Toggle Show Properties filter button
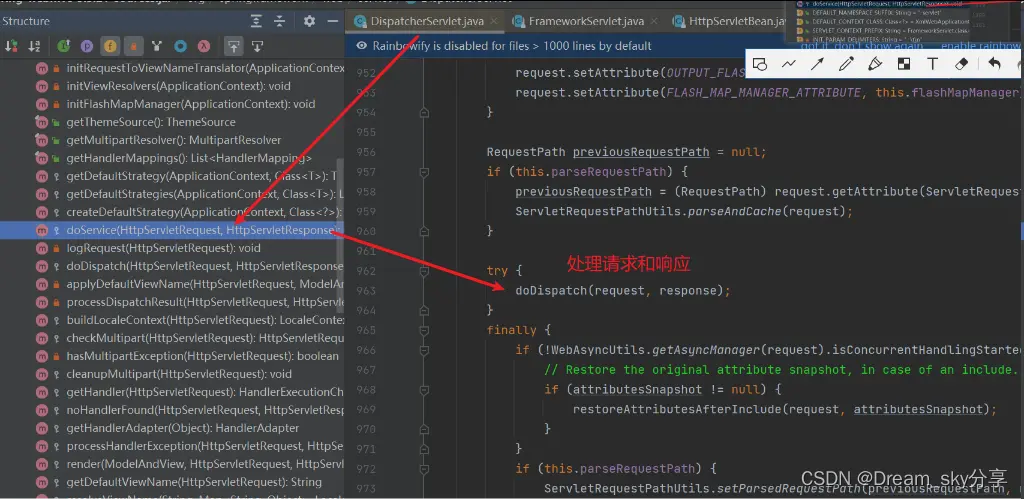 click(86, 46)
